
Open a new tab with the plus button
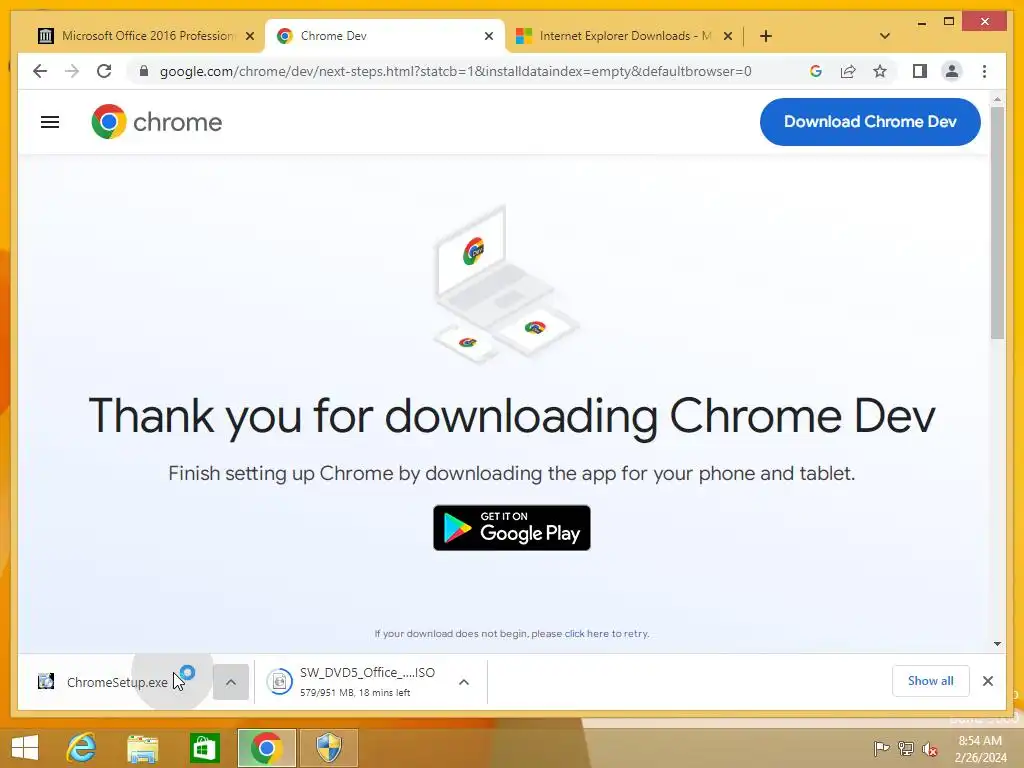pyautogui.click(x=765, y=36)
